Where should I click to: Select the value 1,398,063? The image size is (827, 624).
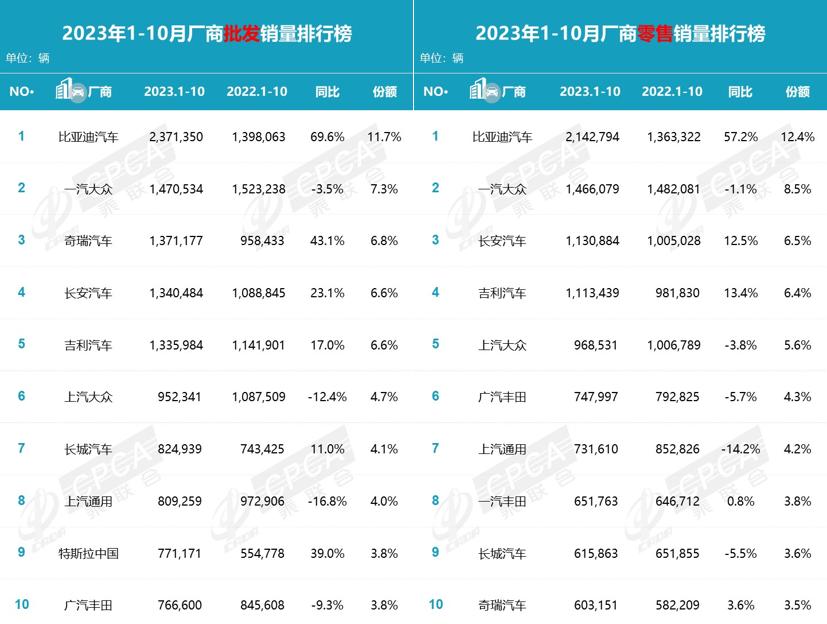tap(258, 137)
